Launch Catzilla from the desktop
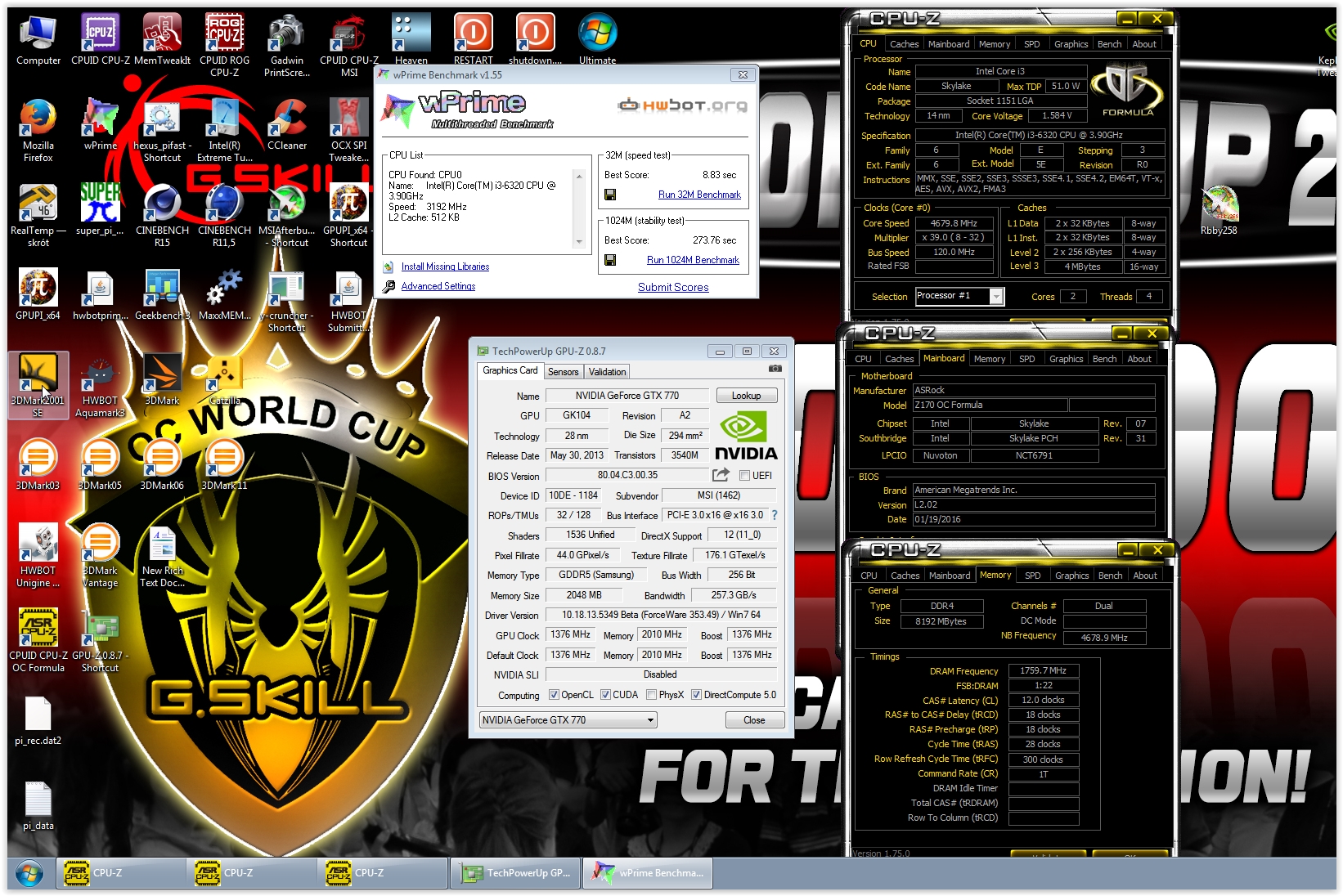This screenshot has height=896, width=1343. [224, 379]
